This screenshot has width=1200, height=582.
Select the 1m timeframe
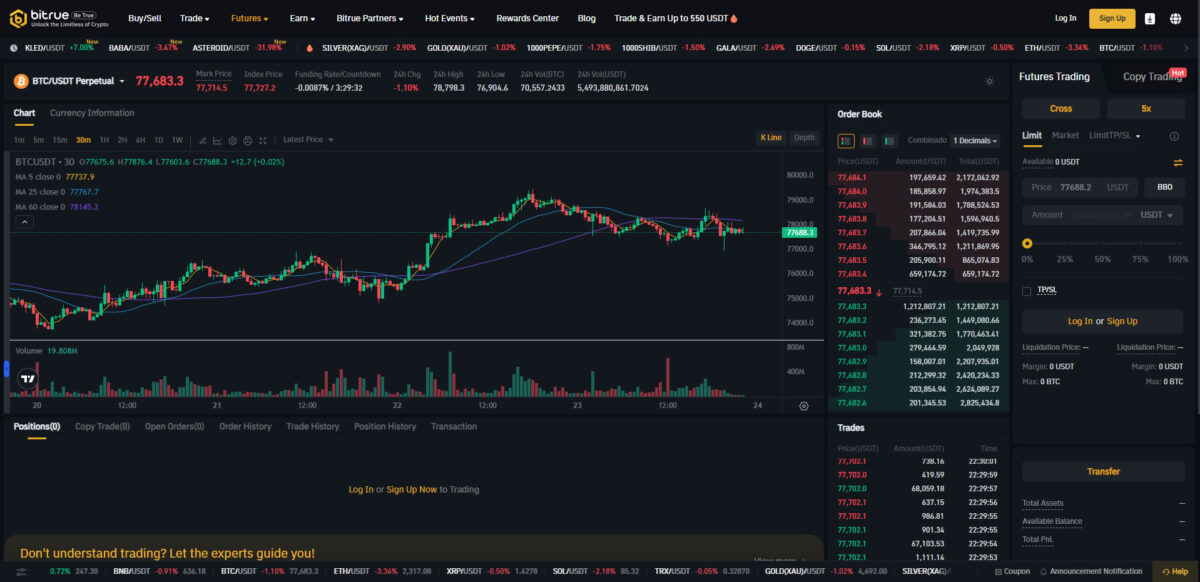click(x=19, y=140)
